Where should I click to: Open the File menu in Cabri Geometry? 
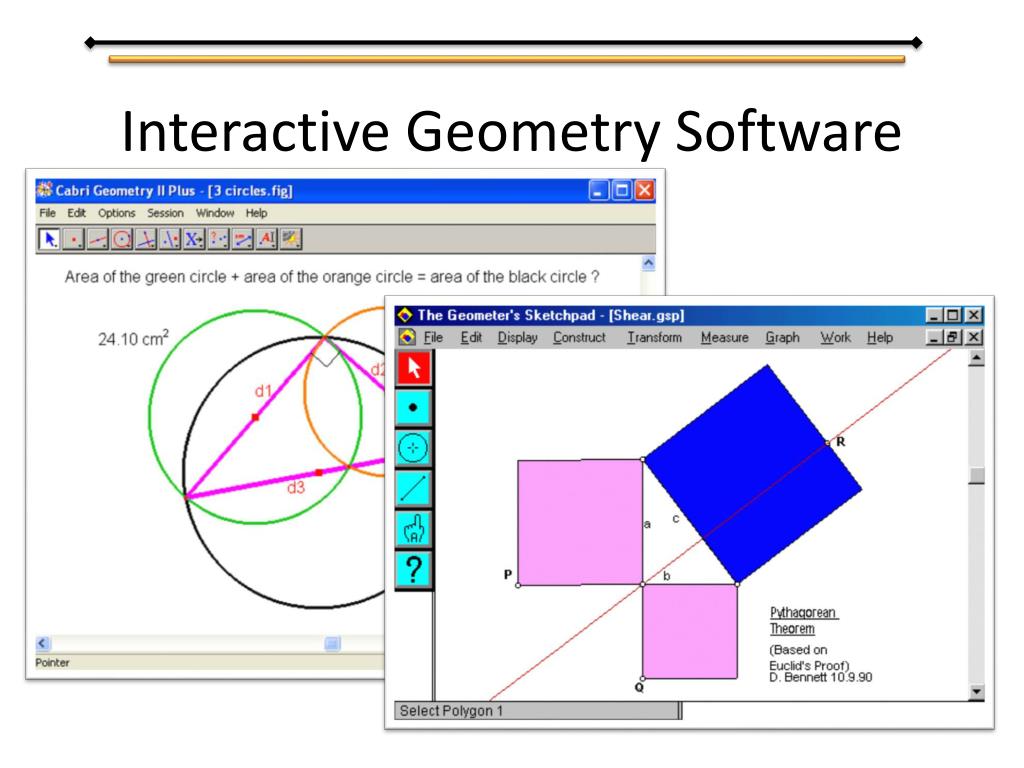(x=47, y=213)
